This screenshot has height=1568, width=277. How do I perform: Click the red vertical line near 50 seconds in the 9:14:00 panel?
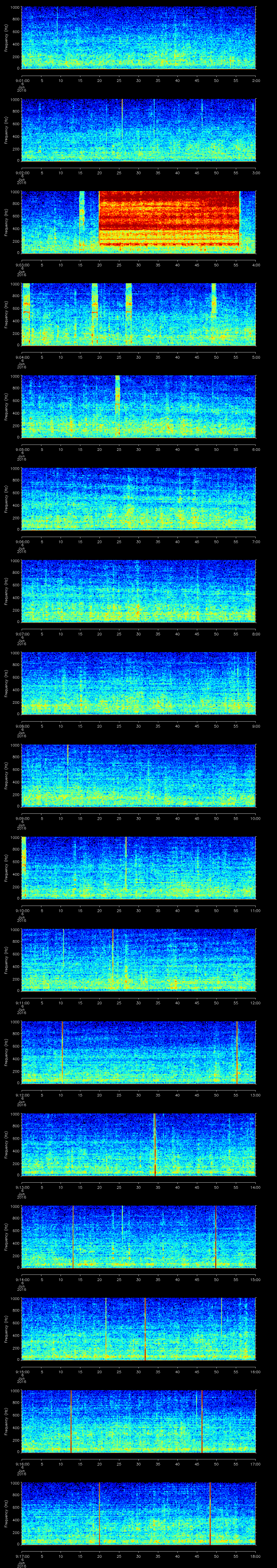[x=216, y=1237]
